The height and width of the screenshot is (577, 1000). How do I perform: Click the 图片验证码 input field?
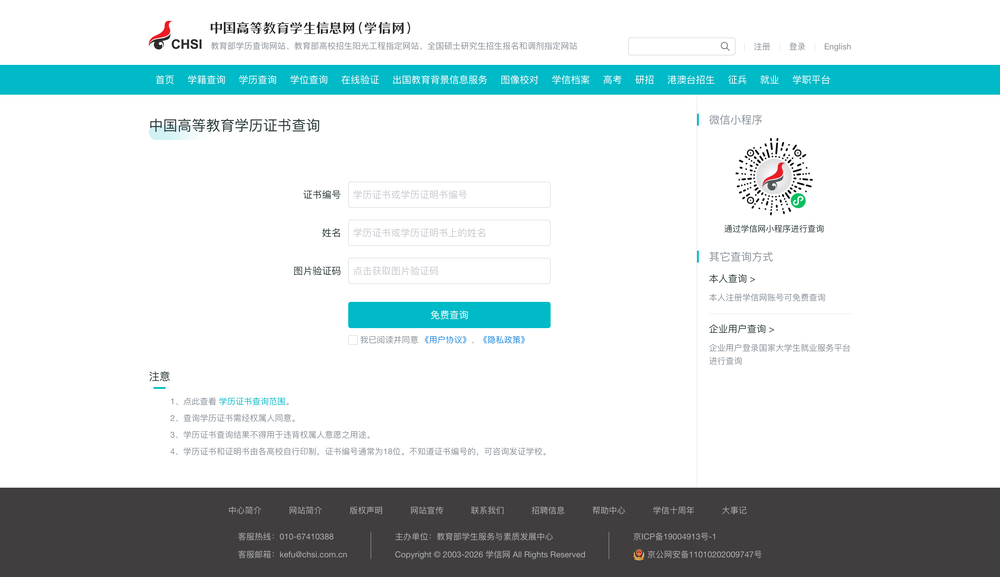click(449, 271)
